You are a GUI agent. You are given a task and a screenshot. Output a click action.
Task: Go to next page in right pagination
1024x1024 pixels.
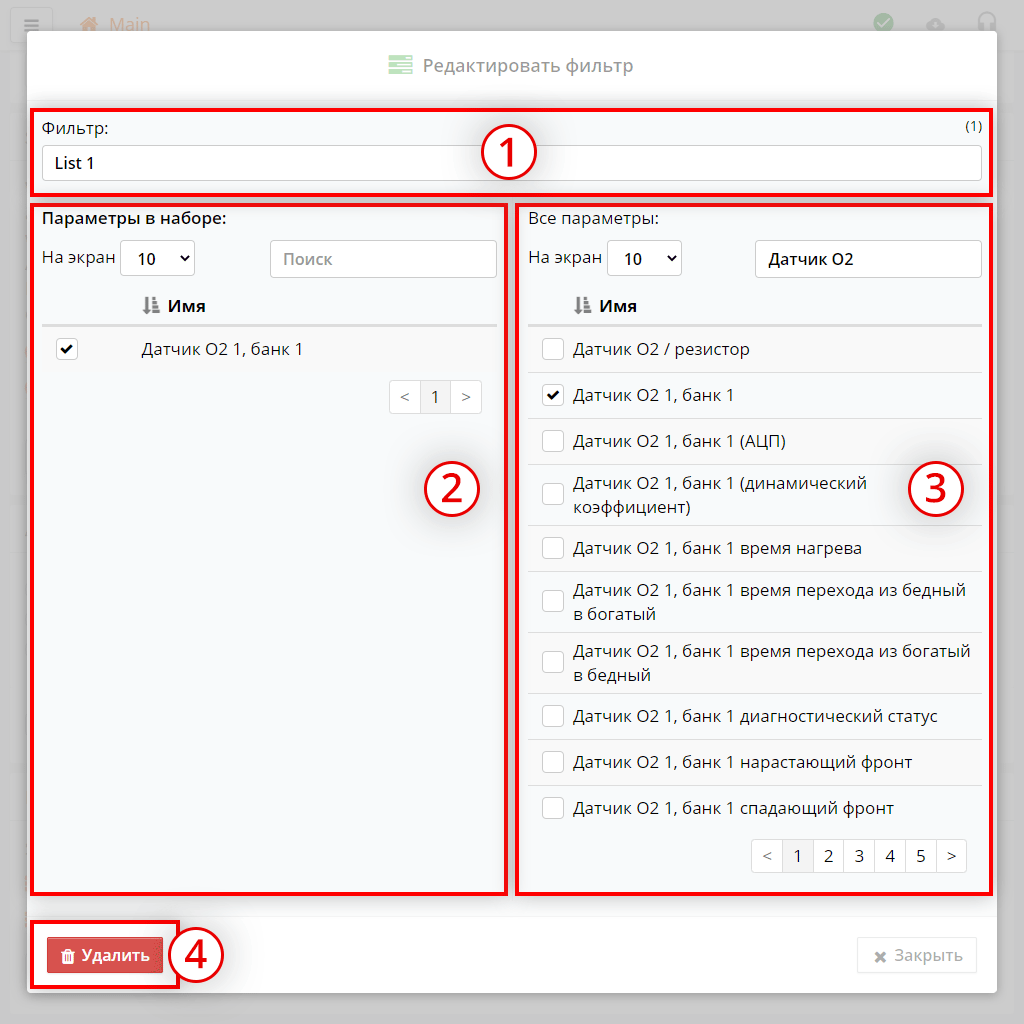coord(951,856)
